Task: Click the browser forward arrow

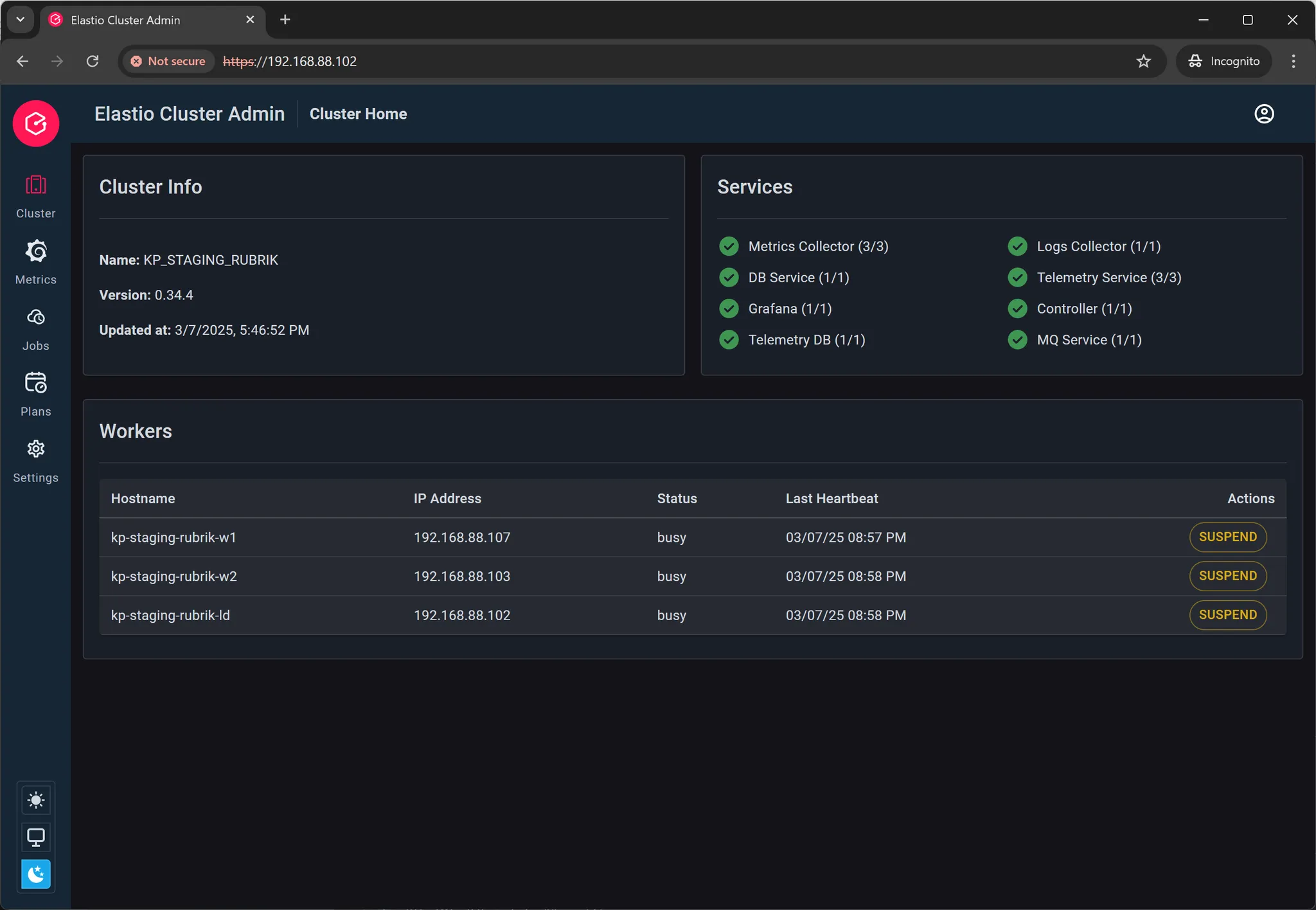Action: pos(57,61)
